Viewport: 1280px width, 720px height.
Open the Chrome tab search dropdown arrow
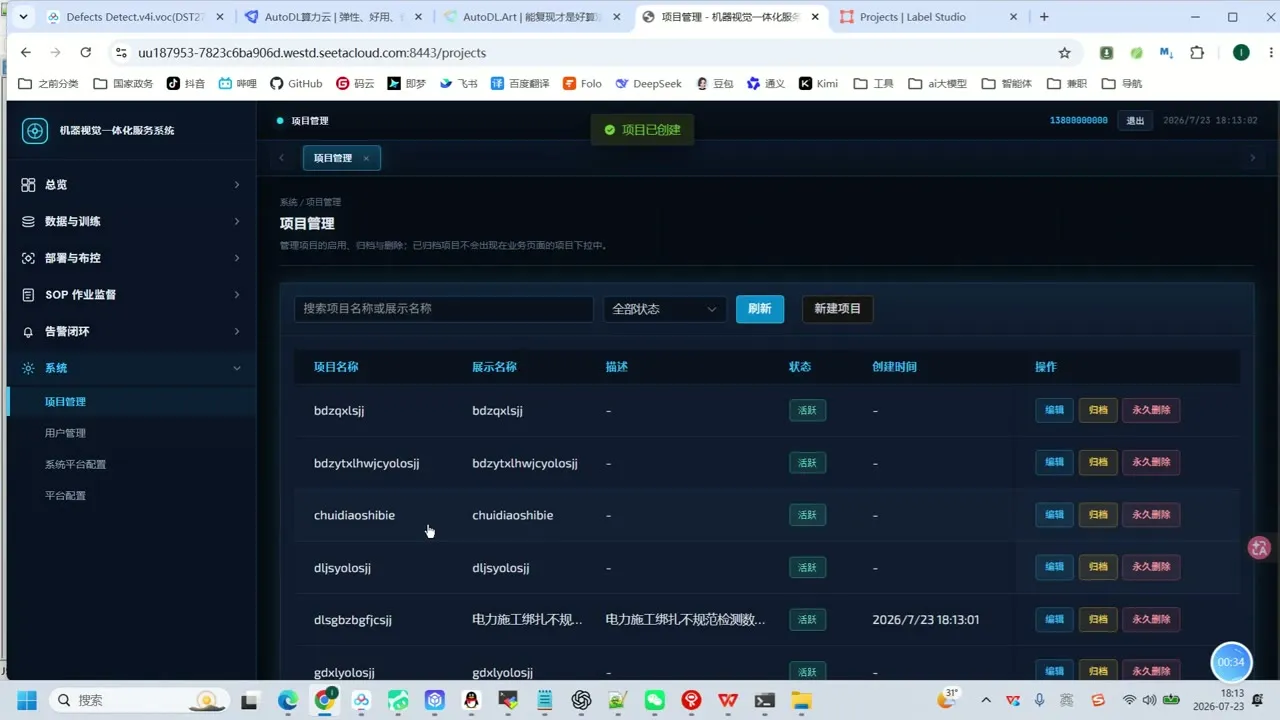click(23, 17)
